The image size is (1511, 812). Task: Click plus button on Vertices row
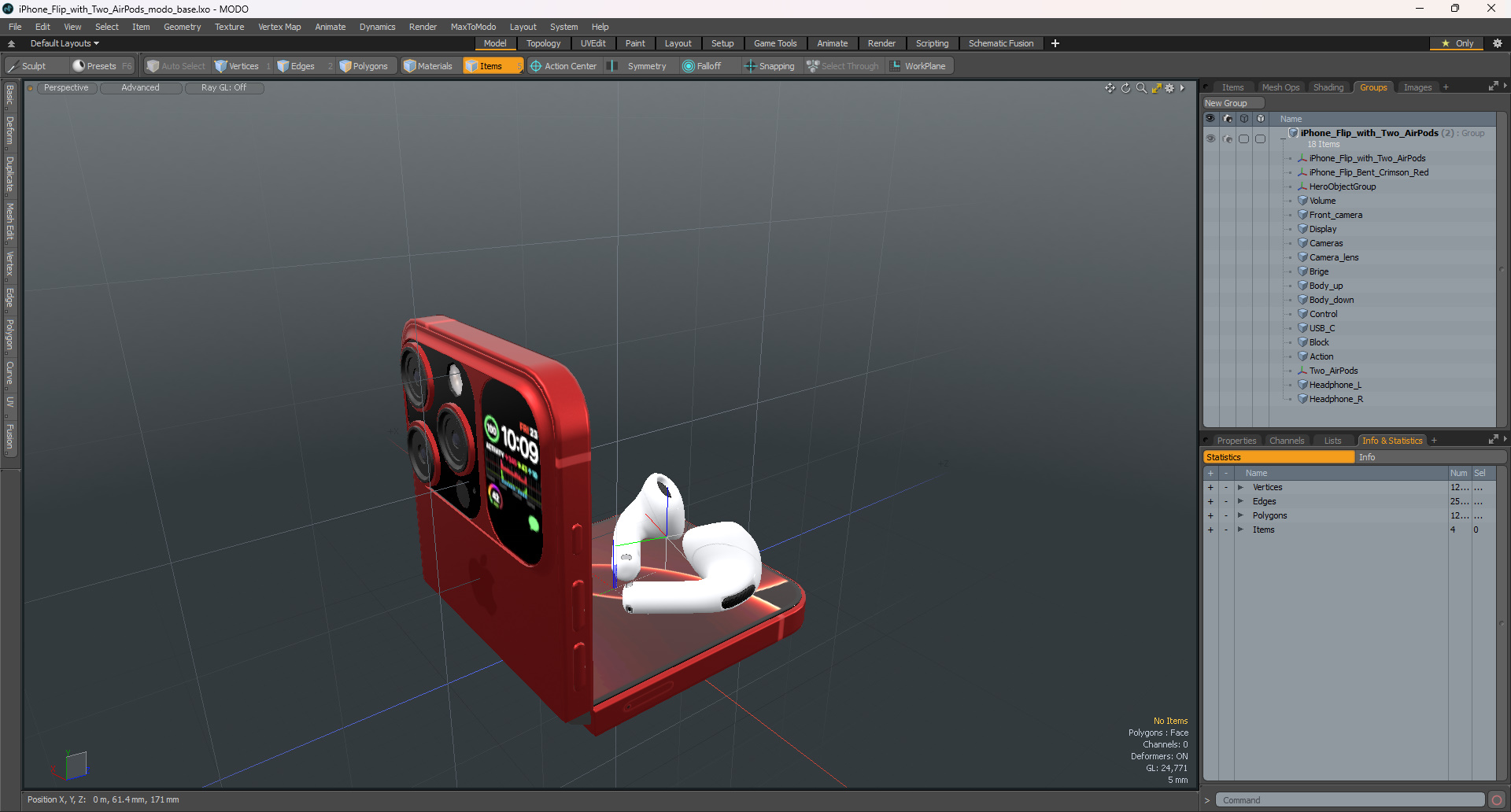click(1210, 487)
